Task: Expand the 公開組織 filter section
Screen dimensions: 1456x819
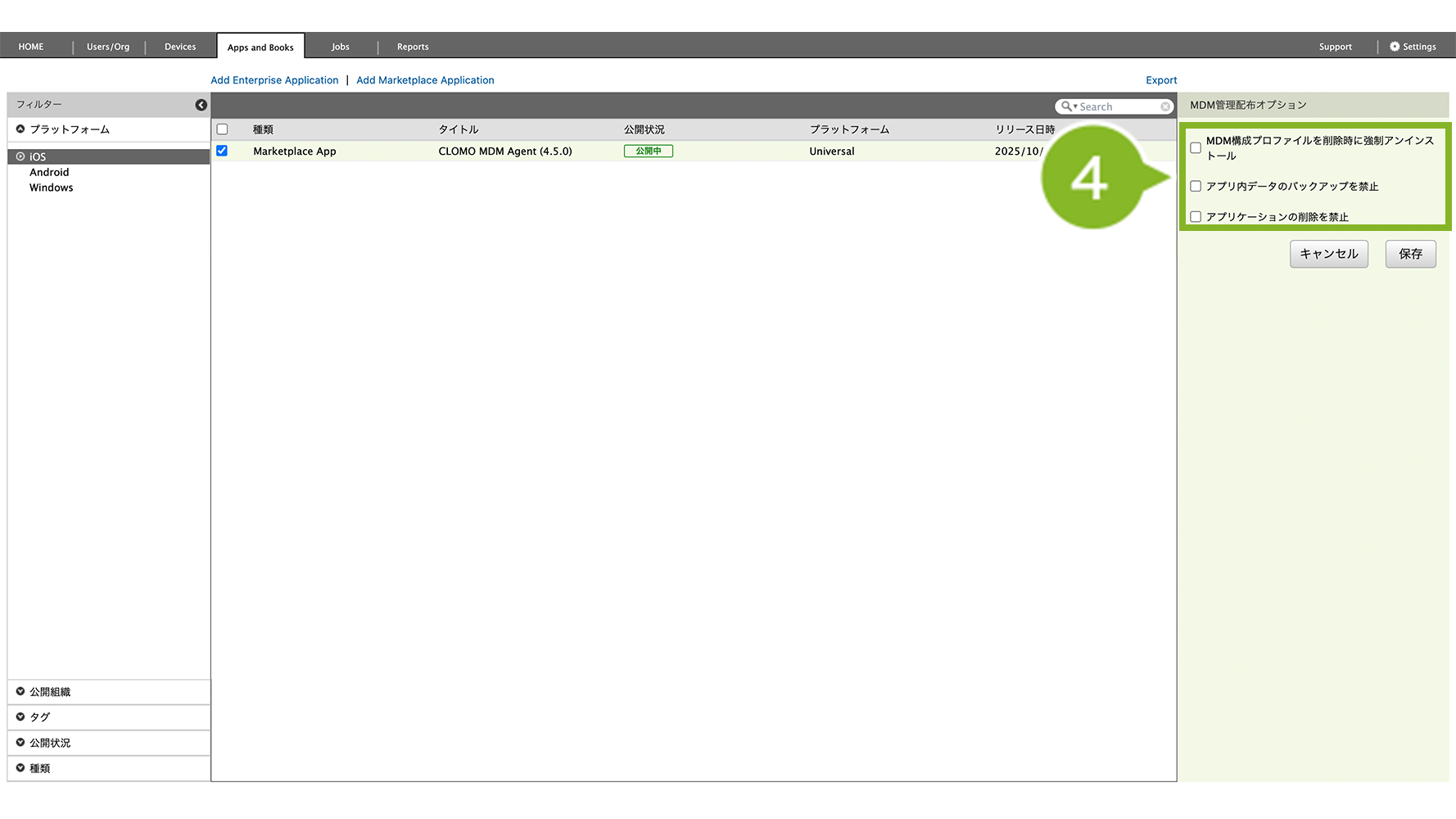Action: point(20,692)
